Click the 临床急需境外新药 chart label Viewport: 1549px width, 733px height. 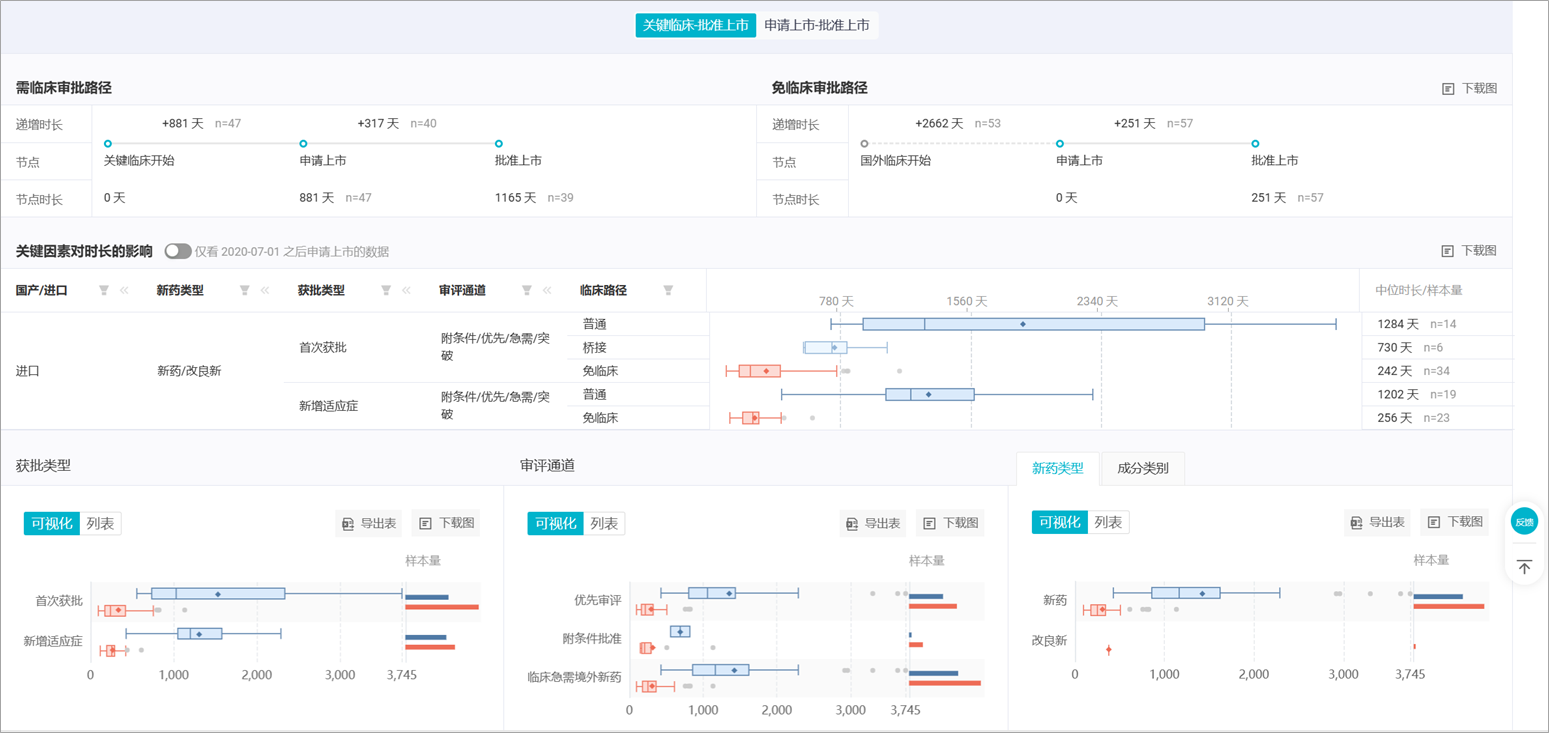point(574,677)
